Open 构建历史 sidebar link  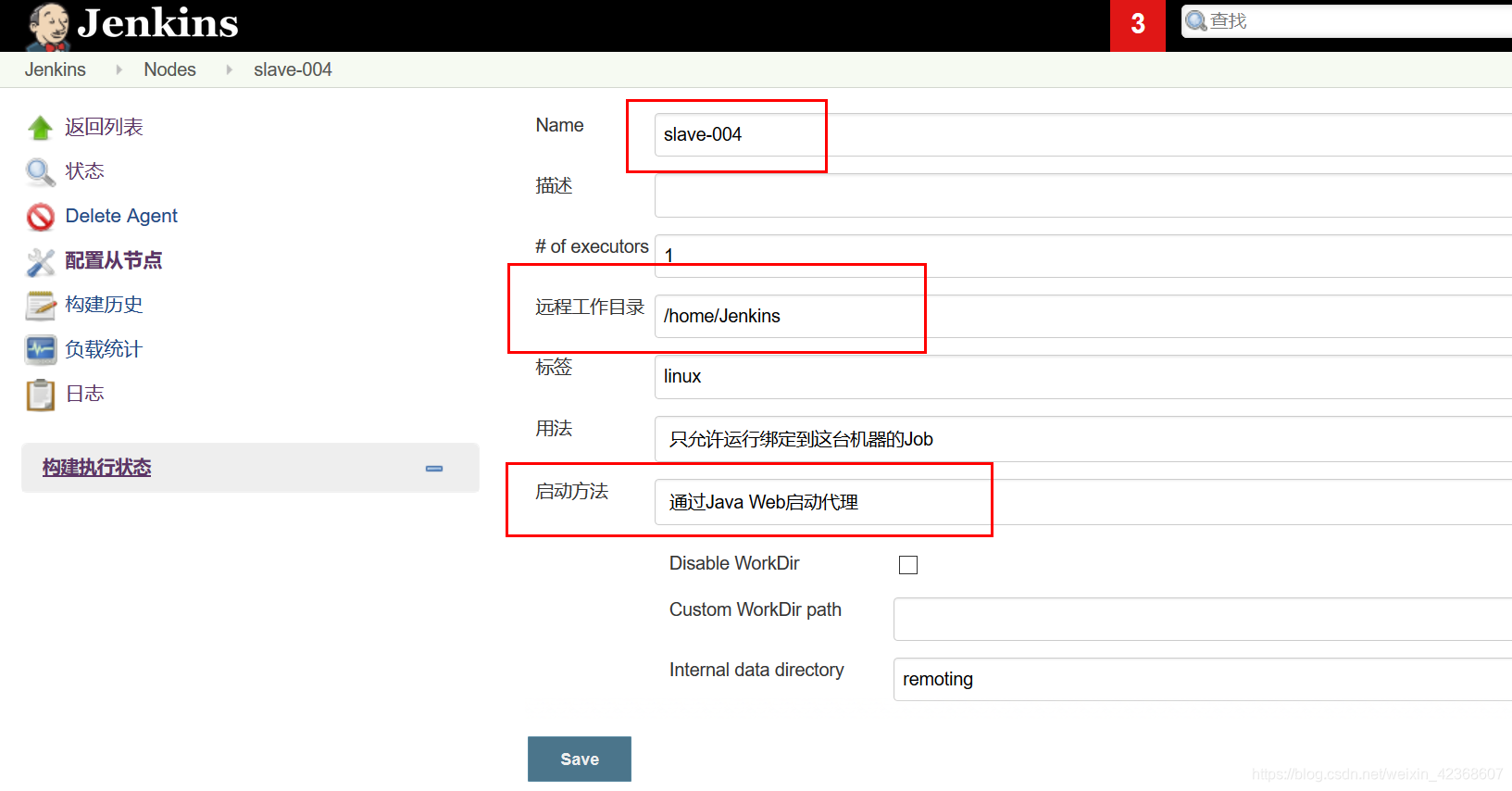click(x=104, y=305)
